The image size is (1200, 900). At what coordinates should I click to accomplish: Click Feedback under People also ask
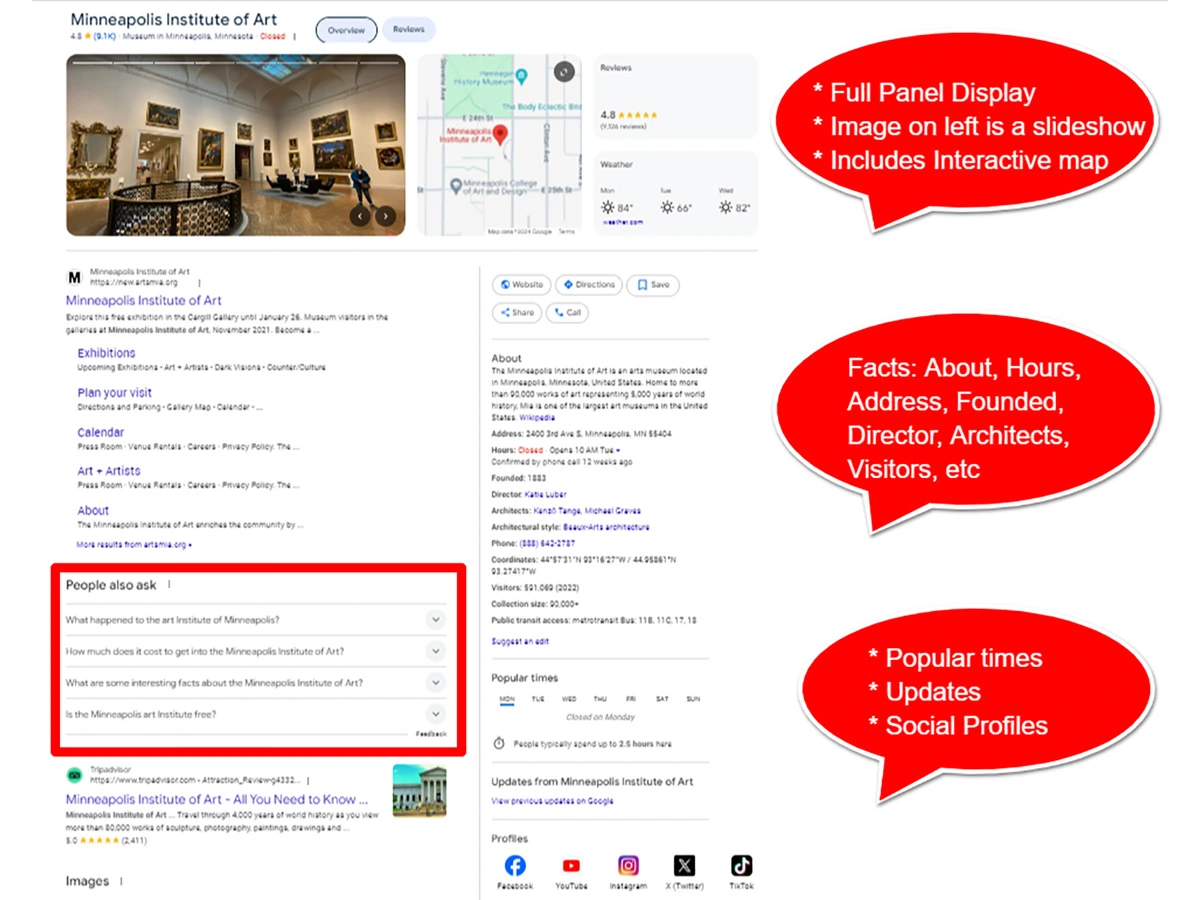[x=431, y=734]
